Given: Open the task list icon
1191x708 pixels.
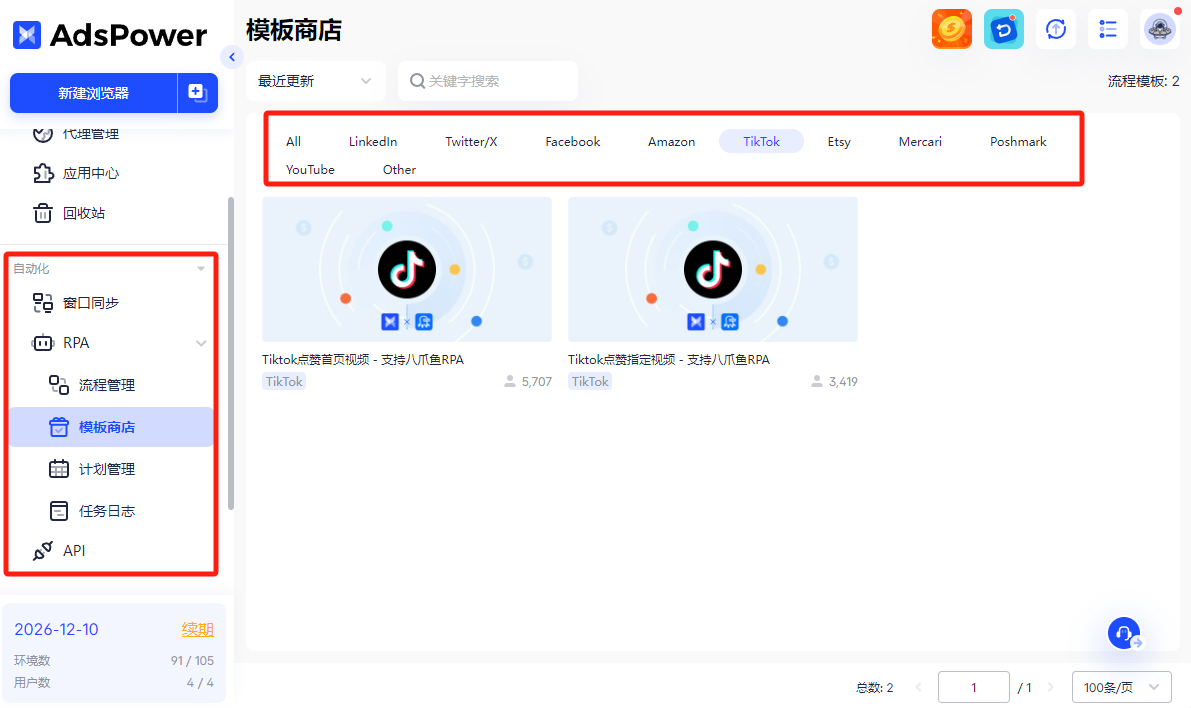Looking at the screenshot, I should [x=1107, y=30].
